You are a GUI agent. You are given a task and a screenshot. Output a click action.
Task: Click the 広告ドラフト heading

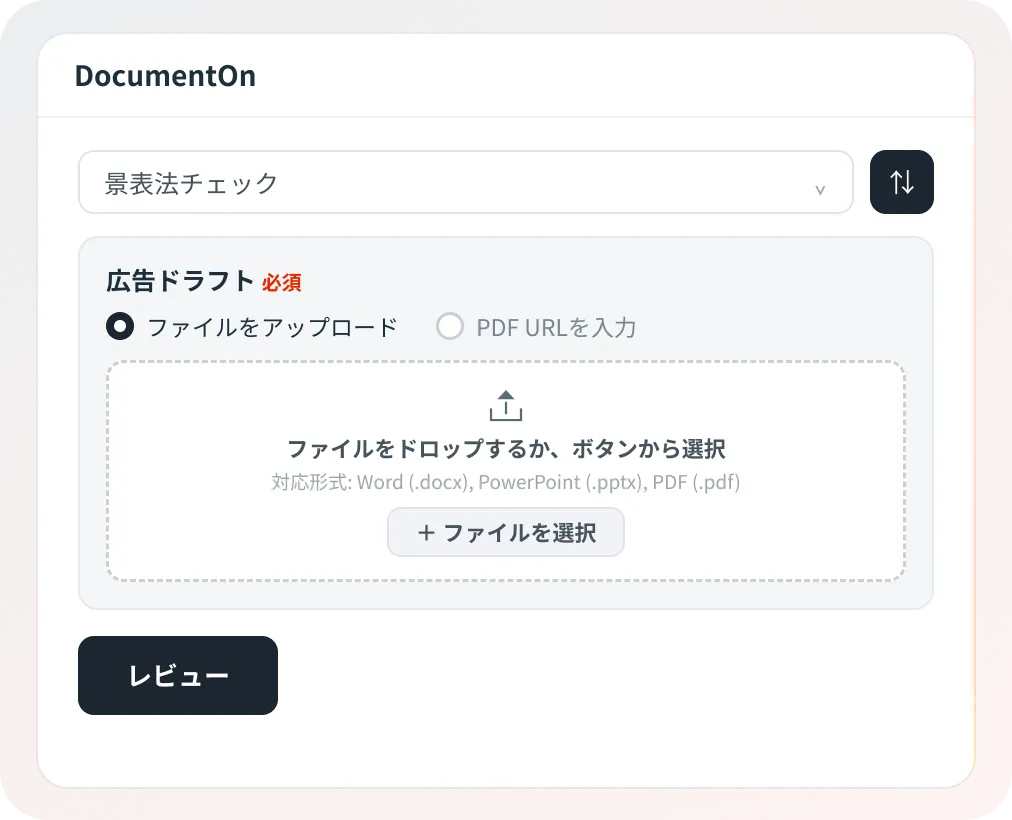point(179,281)
